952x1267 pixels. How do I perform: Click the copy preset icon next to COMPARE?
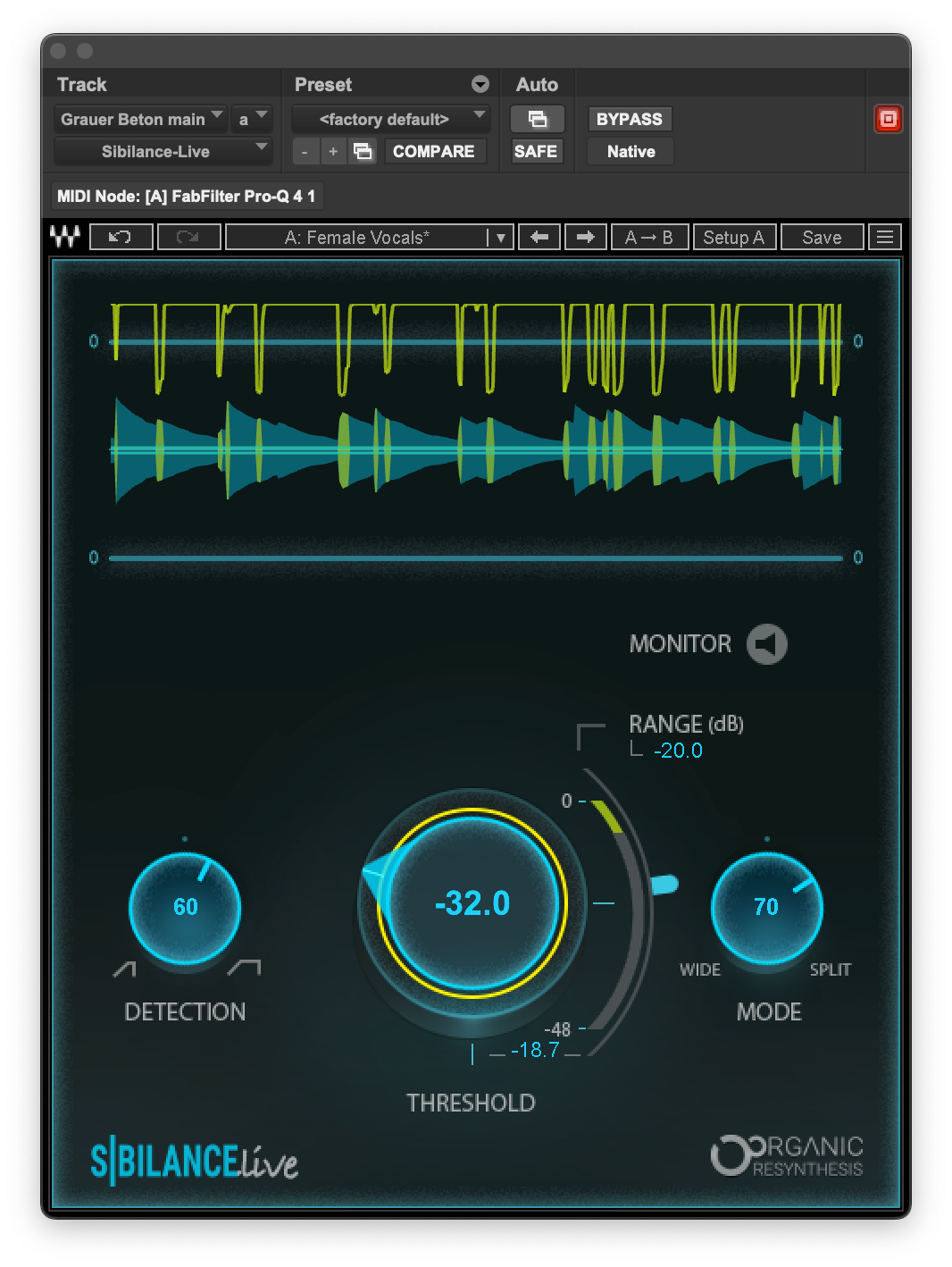[363, 151]
